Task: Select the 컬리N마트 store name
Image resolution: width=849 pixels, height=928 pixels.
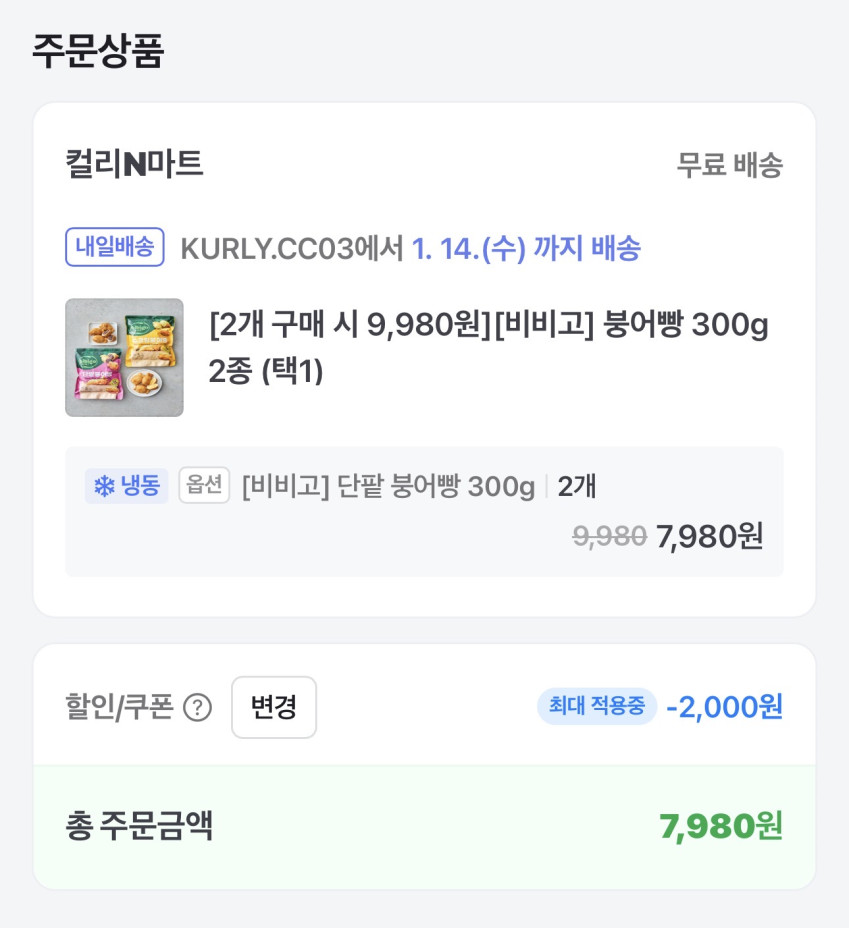Action: pyautogui.click(x=134, y=164)
